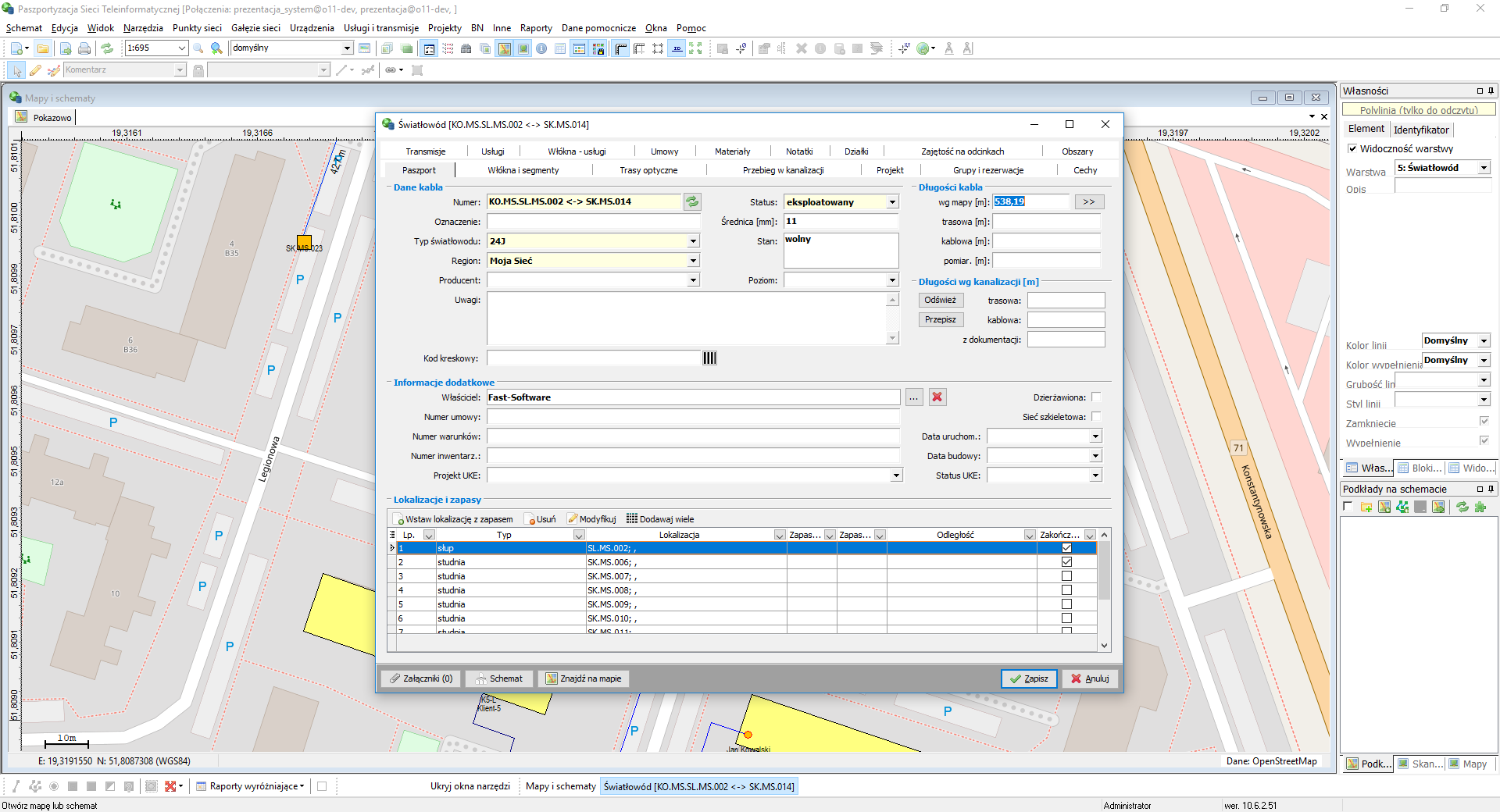Open the Transmisje tab

click(426, 151)
